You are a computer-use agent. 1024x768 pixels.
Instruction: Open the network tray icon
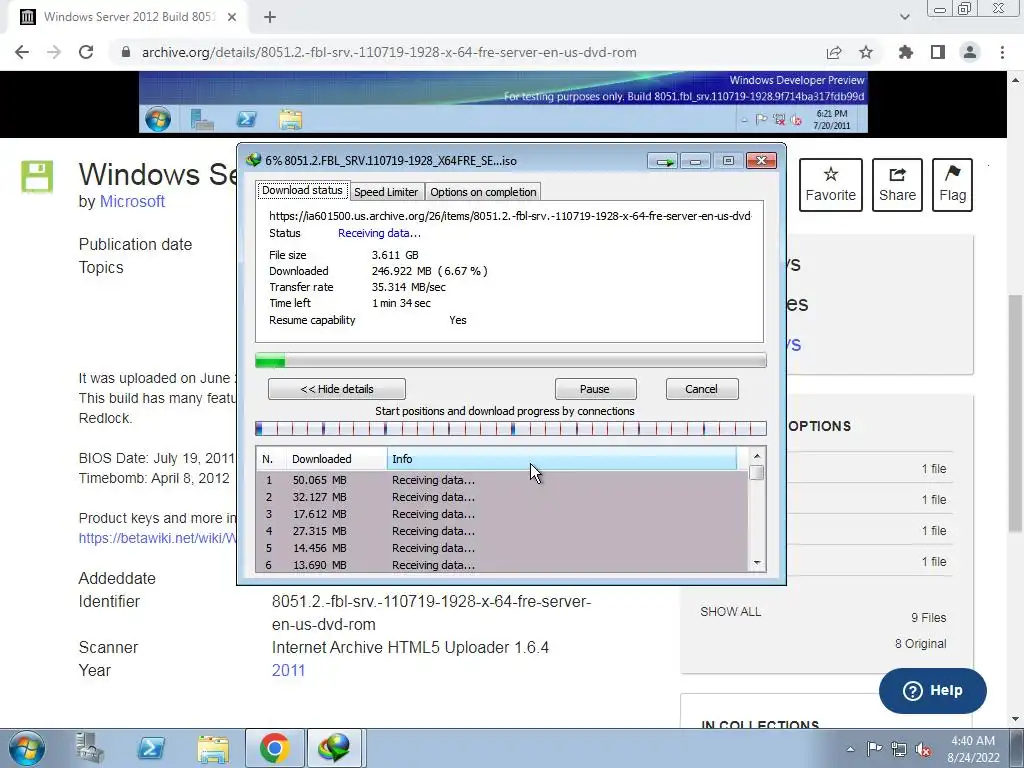[899, 749]
